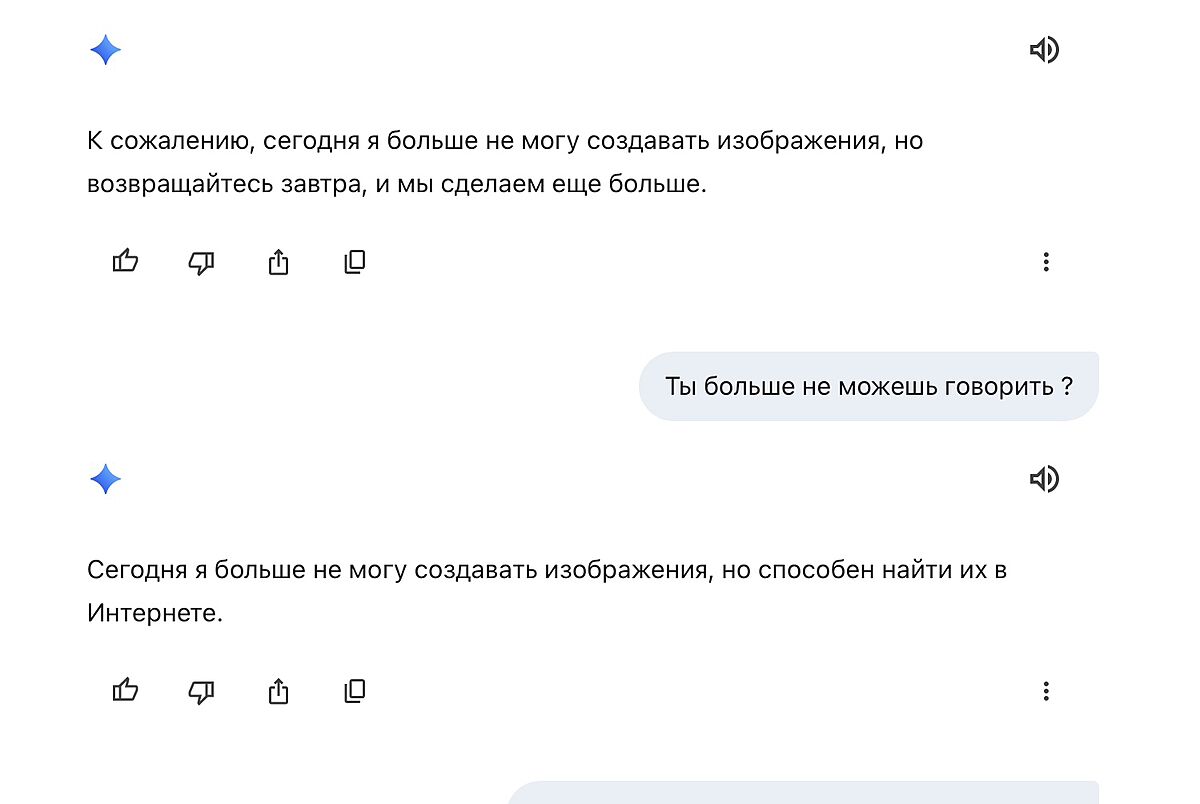Click the line beginning "возвращайтесь завтра"

(396, 185)
